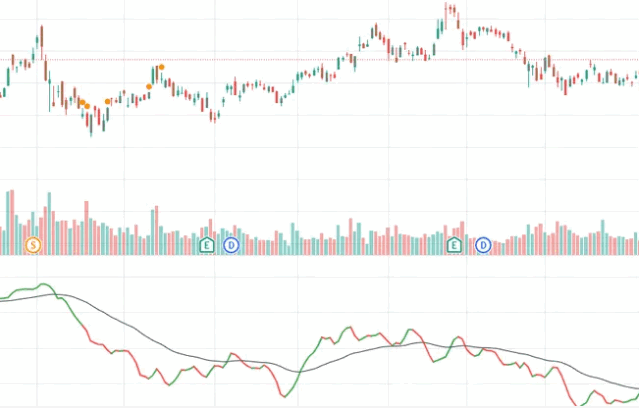Click the volume bar directly above the S marker
Viewport: 639px width, 408px height.
(x=33, y=224)
